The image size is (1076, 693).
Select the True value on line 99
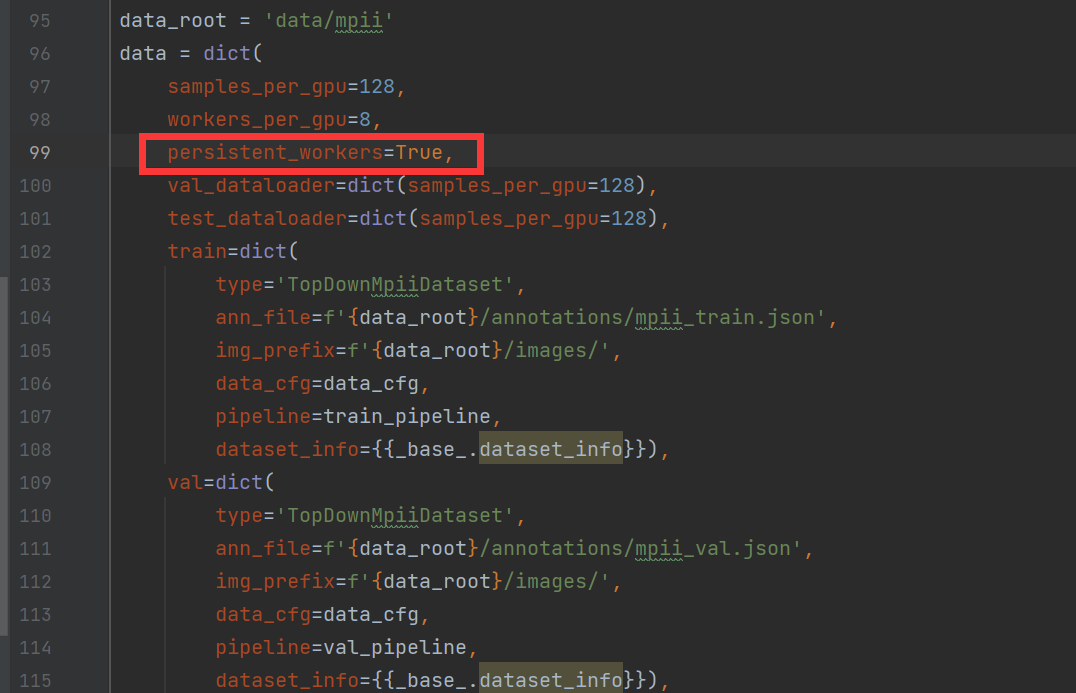pyautogui.click(x=419, y=152)
